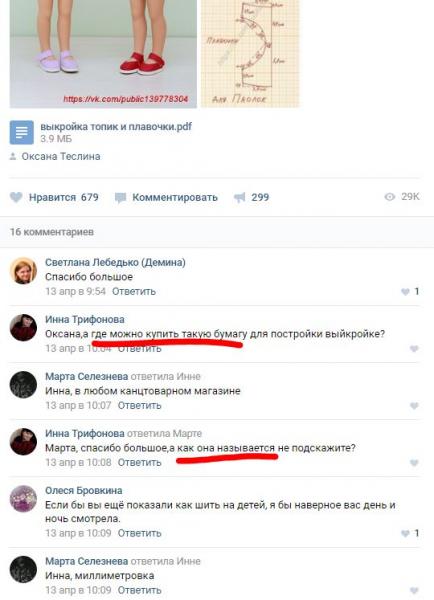Click the heart icon next to Нравится 679
The height and width of the screenshot is (600, 434).
16,197
